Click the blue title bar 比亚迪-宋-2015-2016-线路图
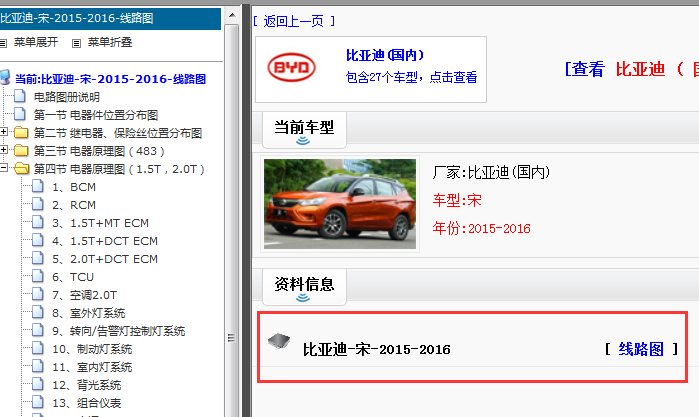 110,18
